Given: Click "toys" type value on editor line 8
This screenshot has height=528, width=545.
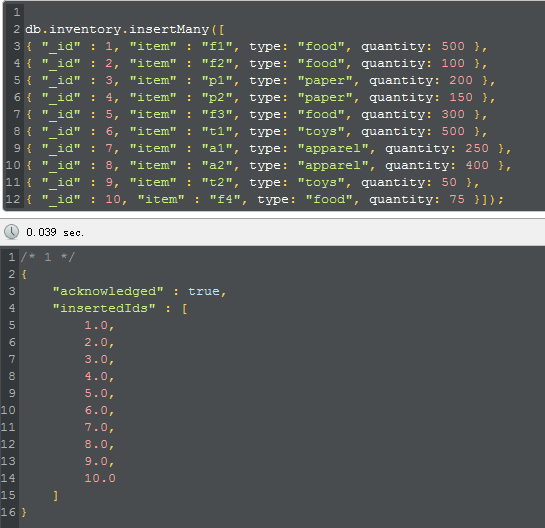Looking at the screenshot, I should 322,131.
